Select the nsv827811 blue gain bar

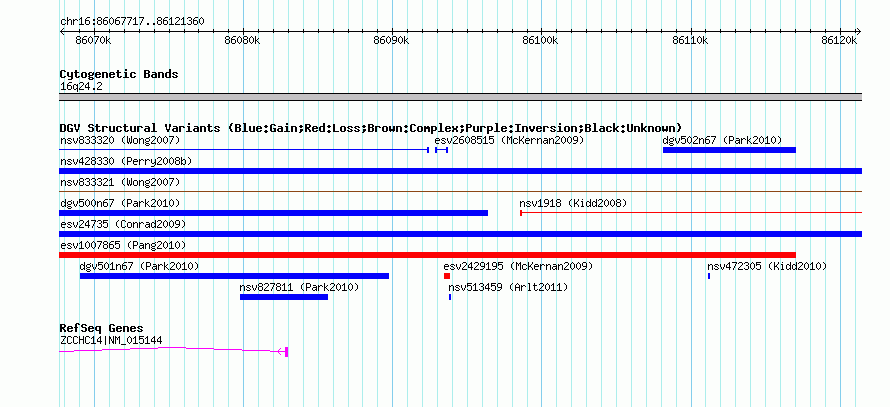tap(284, 297)
